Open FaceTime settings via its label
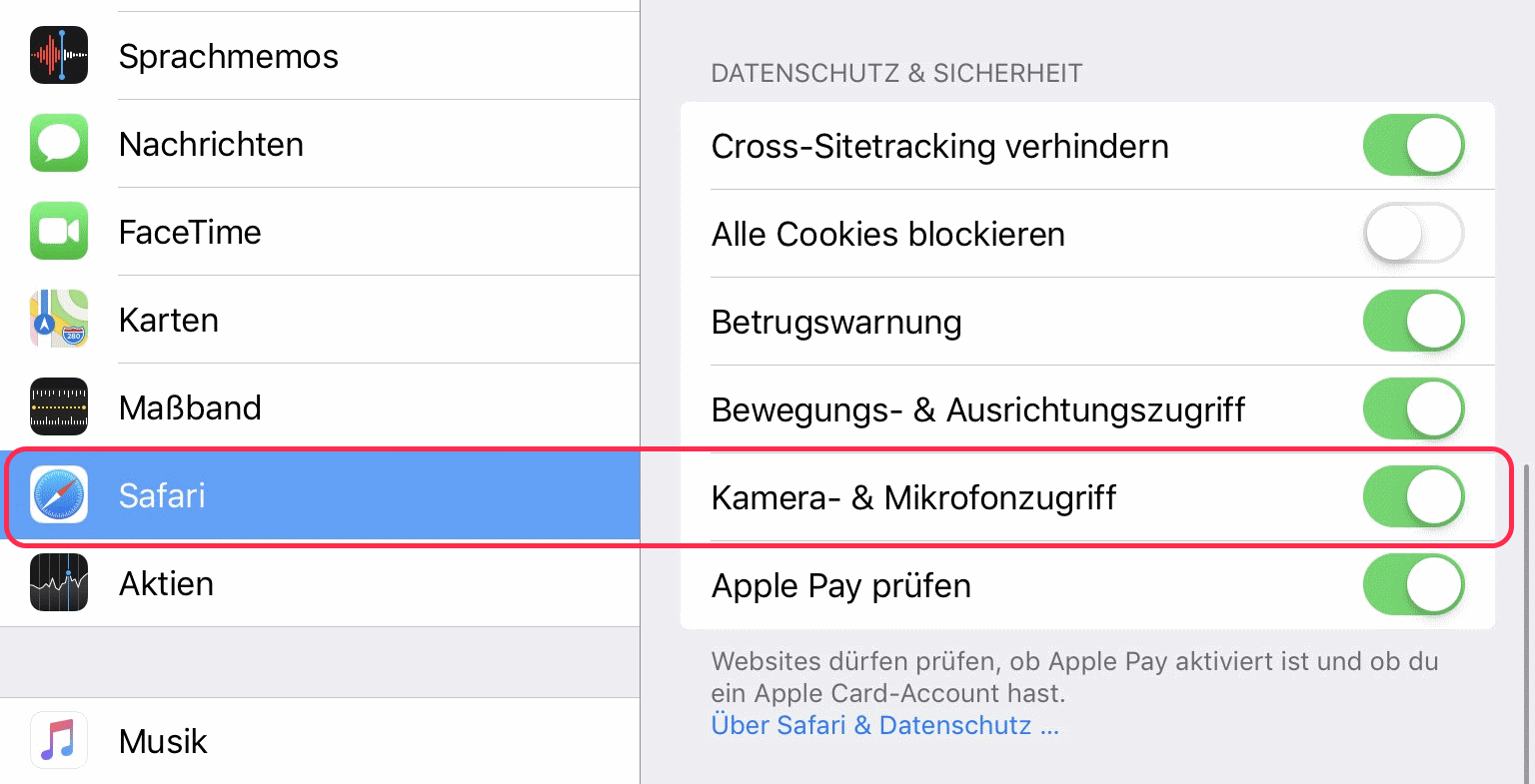1535x784 pixels. coord(190,232)
